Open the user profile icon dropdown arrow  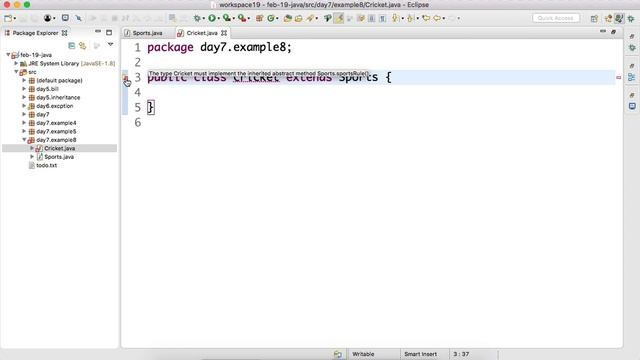click(x=54, y=19)
